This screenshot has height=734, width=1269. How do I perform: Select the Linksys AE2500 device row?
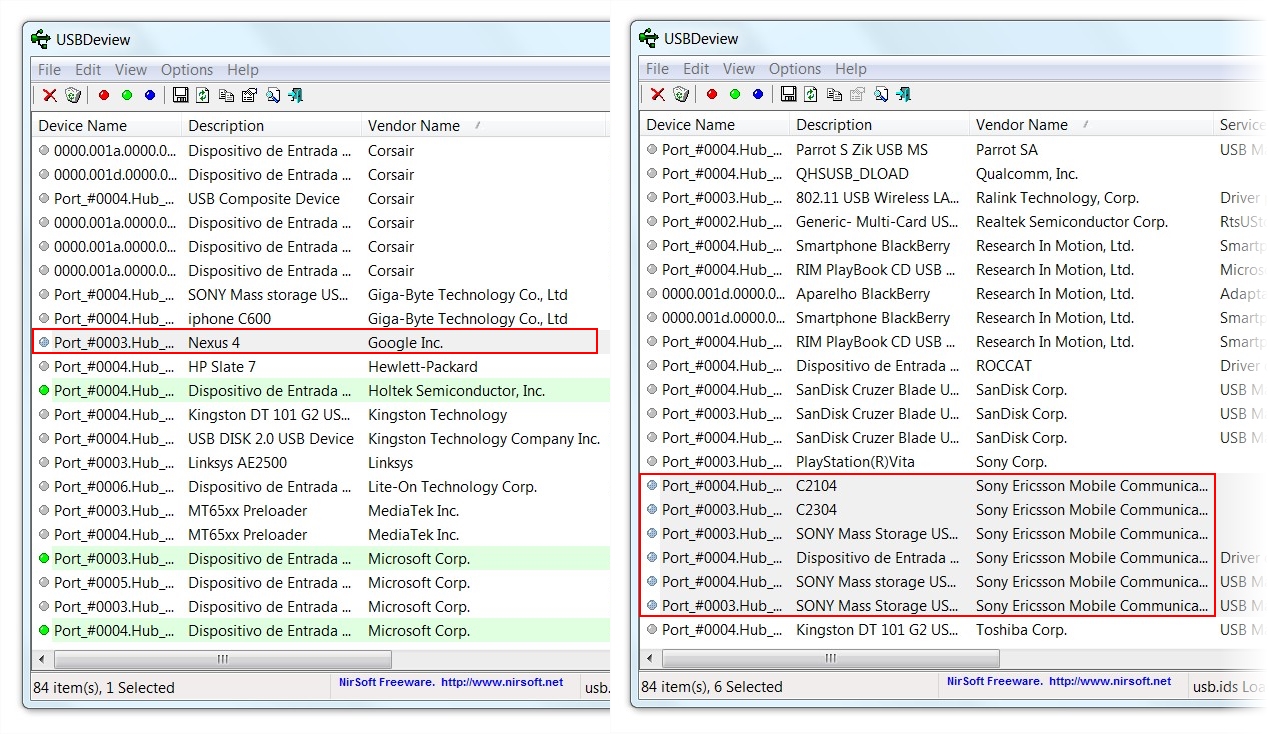point(321,463)
